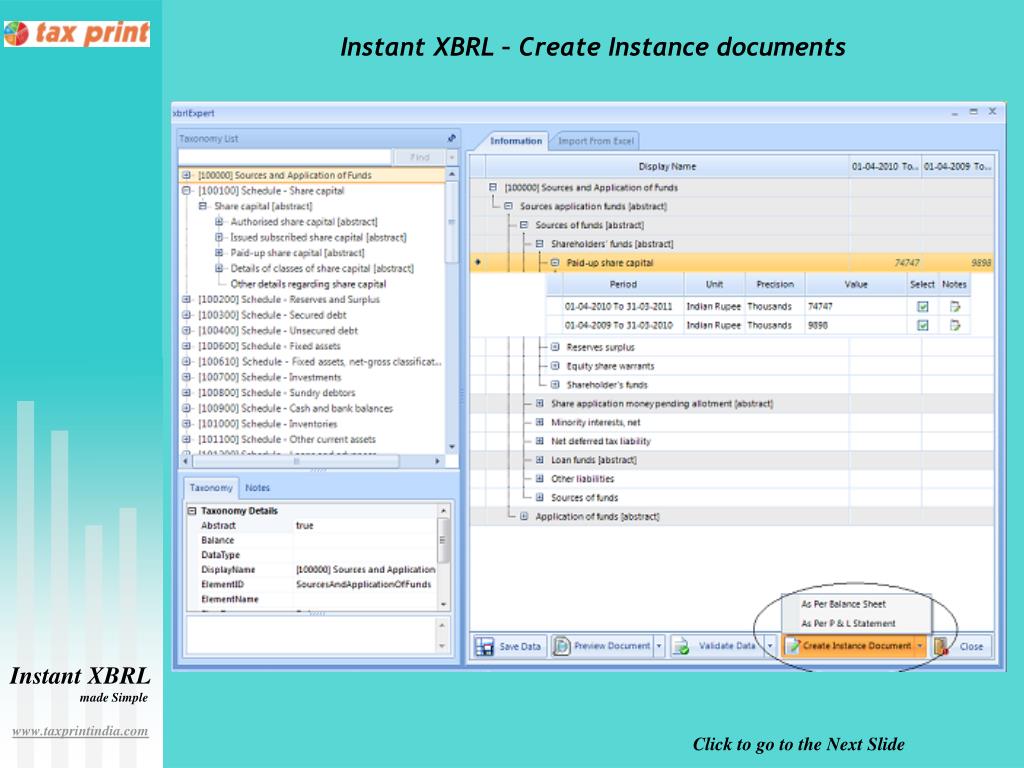Open the Find dropdown arrow
1024x768 pixels.
(452, 157)
